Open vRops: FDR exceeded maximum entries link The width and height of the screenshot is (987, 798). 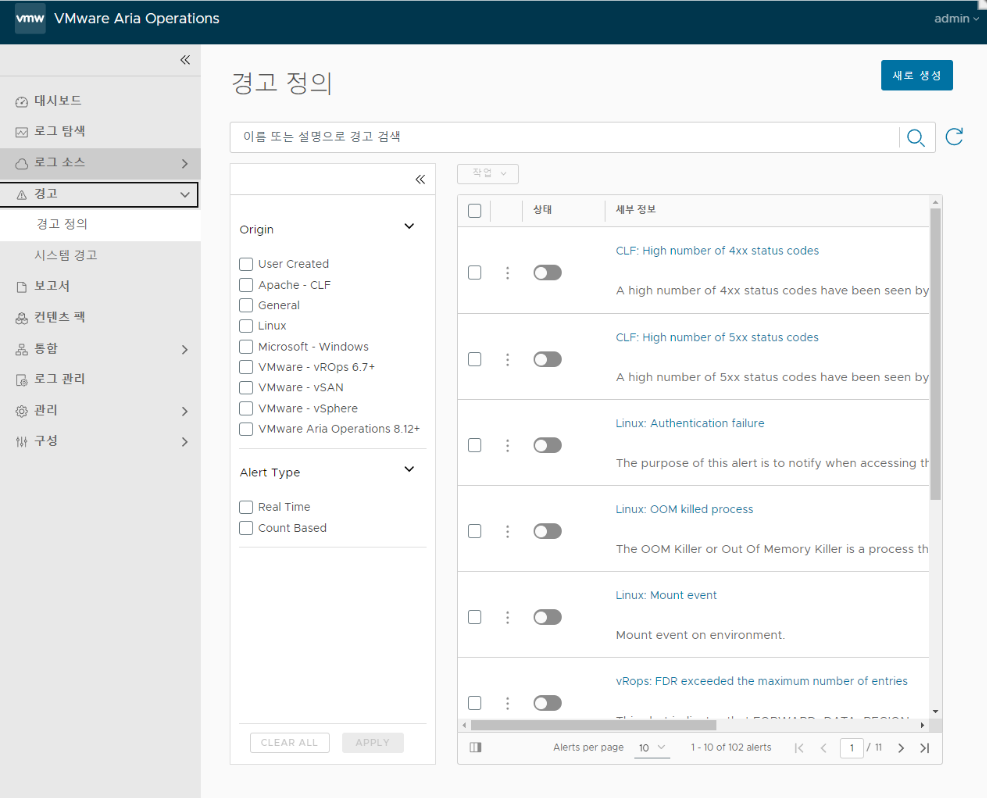[x=761, y=681]
